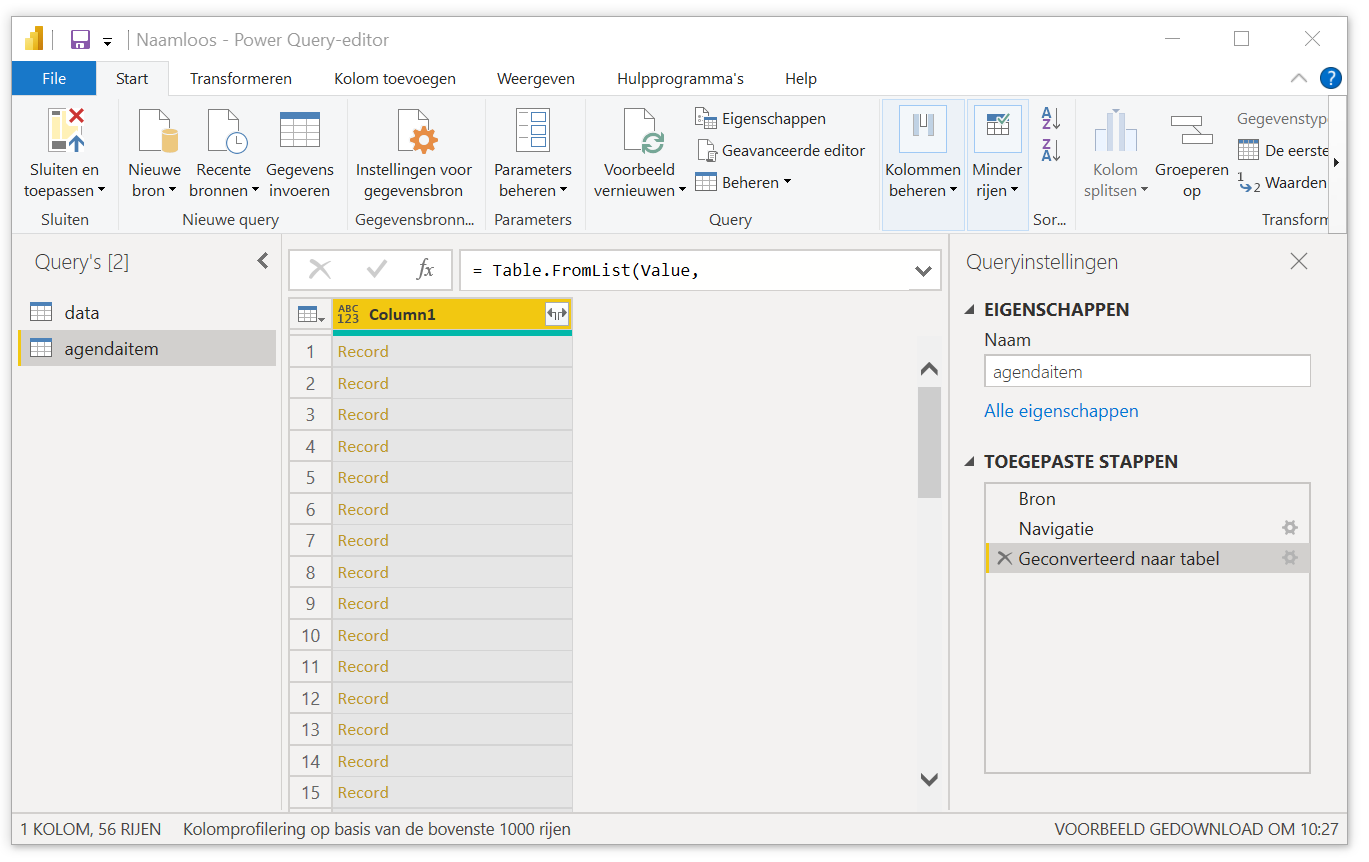The height and width of the screenshot is (862, 1369).
Task: Open the Help tab
Action: [x=801, y=78]
